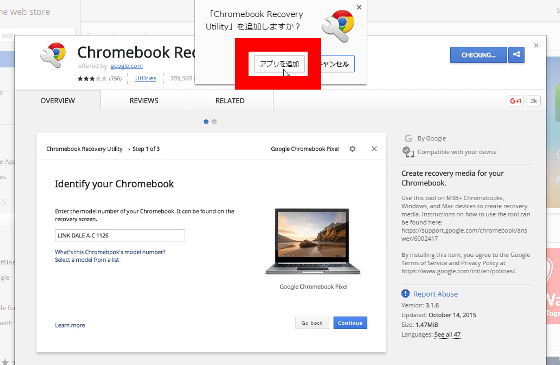Open the support.google.com instructions link

(464, 234)
